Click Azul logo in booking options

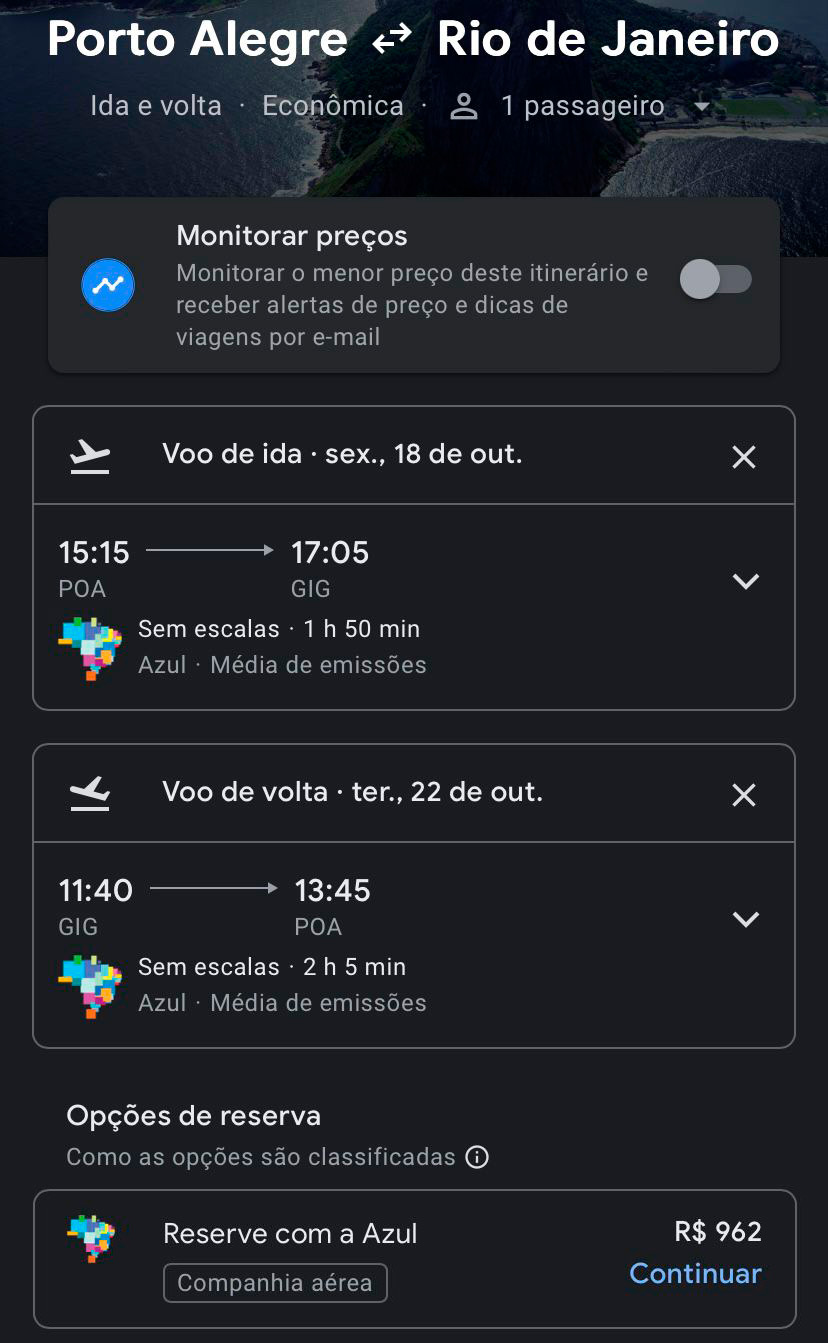tap(92, 1239)
